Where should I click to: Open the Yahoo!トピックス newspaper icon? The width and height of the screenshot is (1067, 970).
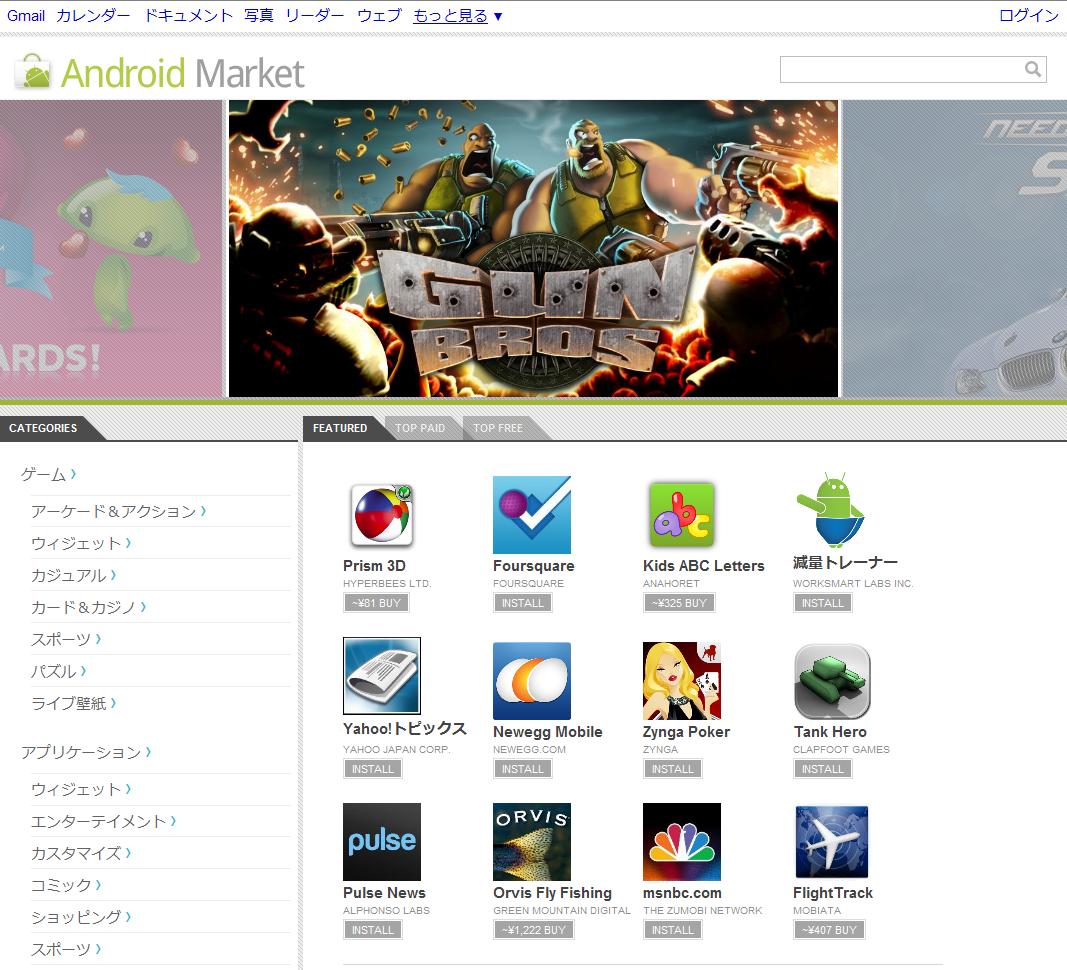tap(382, 676)
